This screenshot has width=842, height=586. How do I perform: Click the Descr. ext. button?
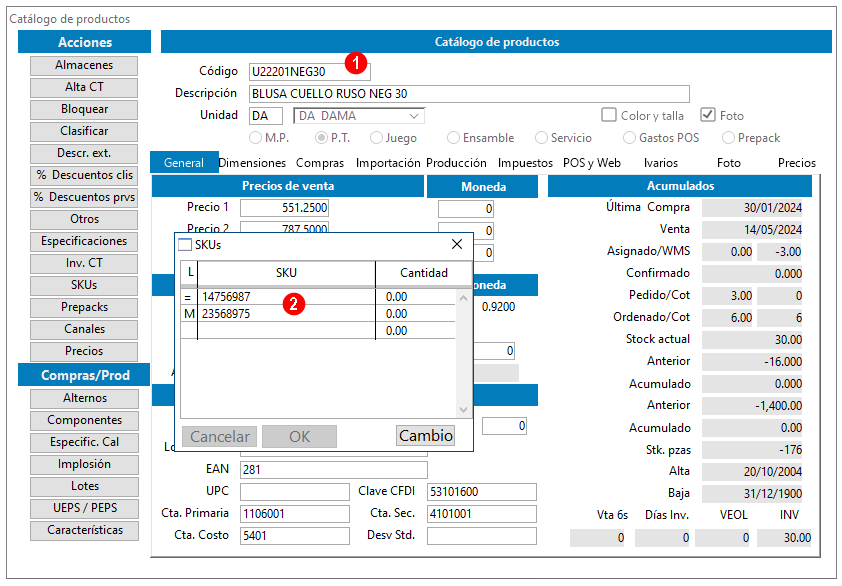84,154
